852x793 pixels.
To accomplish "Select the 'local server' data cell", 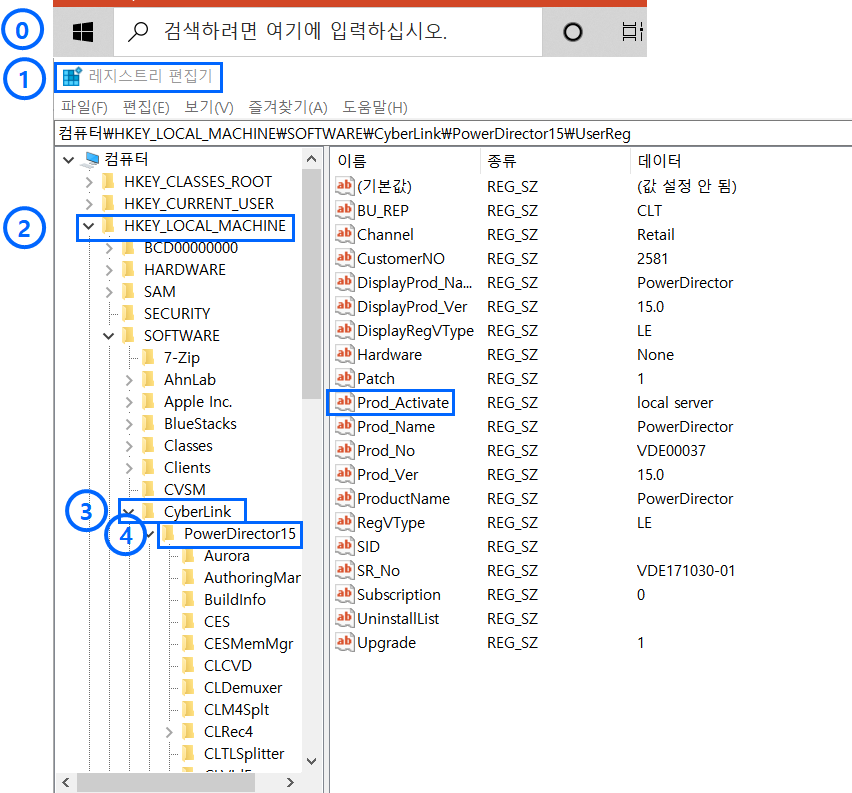I will [x=674, y=403].
